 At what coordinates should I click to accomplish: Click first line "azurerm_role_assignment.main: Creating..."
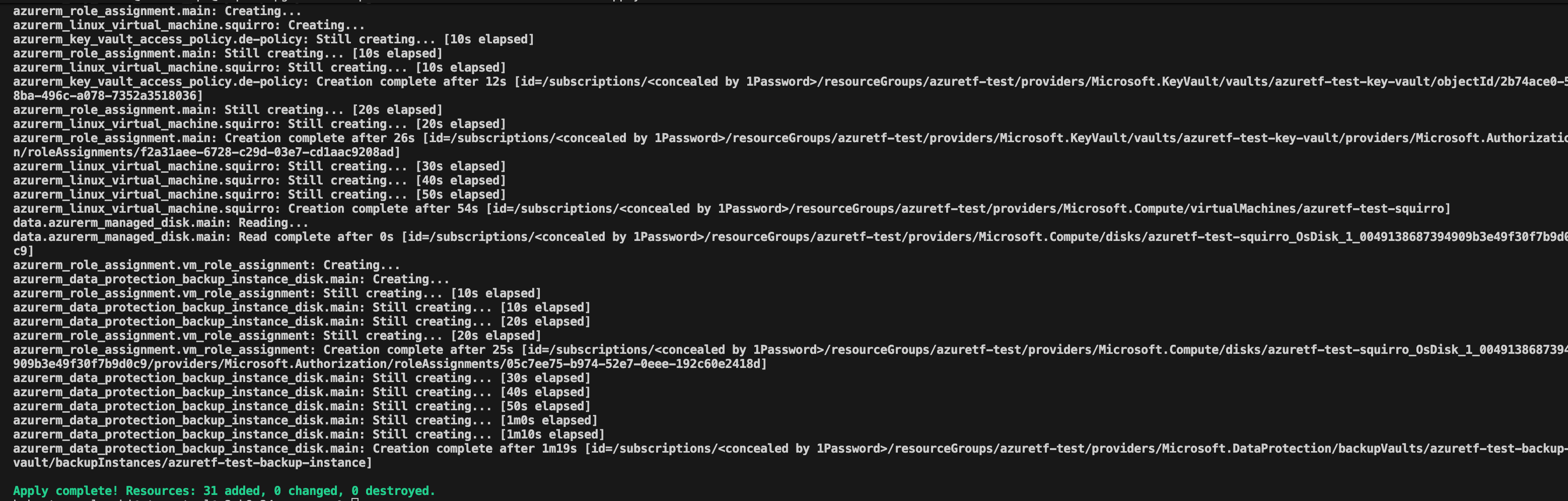157,11
